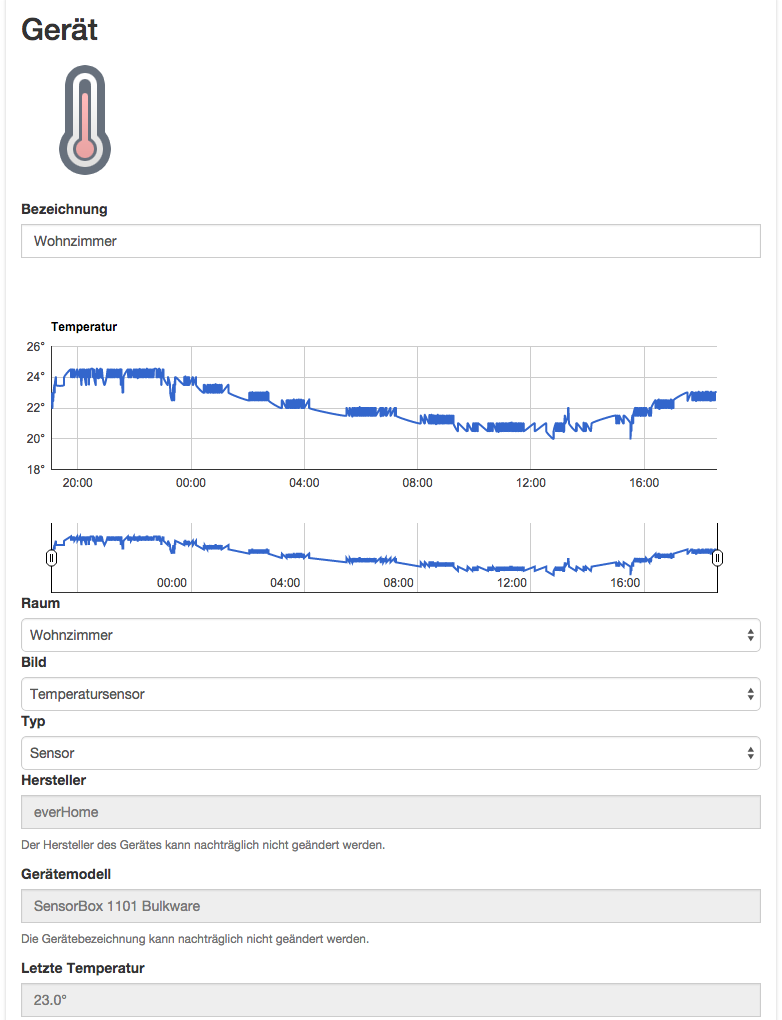Click the 12:00 label on main chart axis

(531, 483)
